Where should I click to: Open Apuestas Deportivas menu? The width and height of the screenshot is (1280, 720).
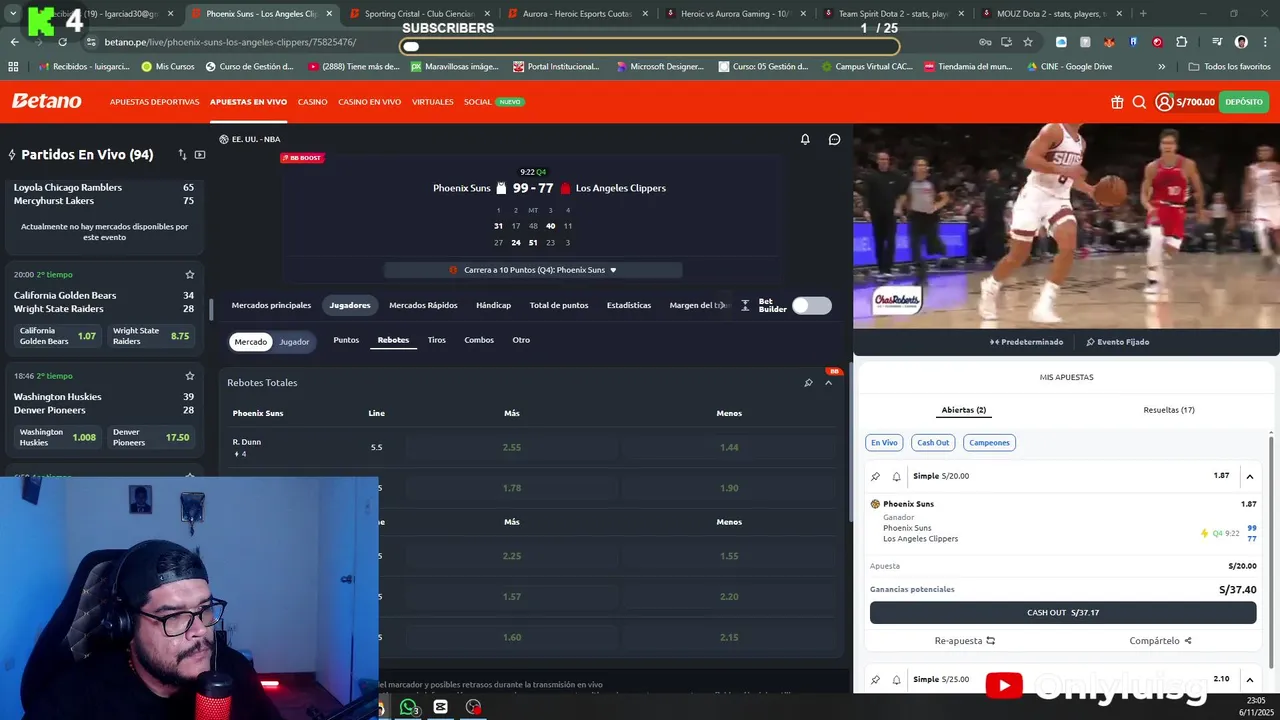point(154,102)
